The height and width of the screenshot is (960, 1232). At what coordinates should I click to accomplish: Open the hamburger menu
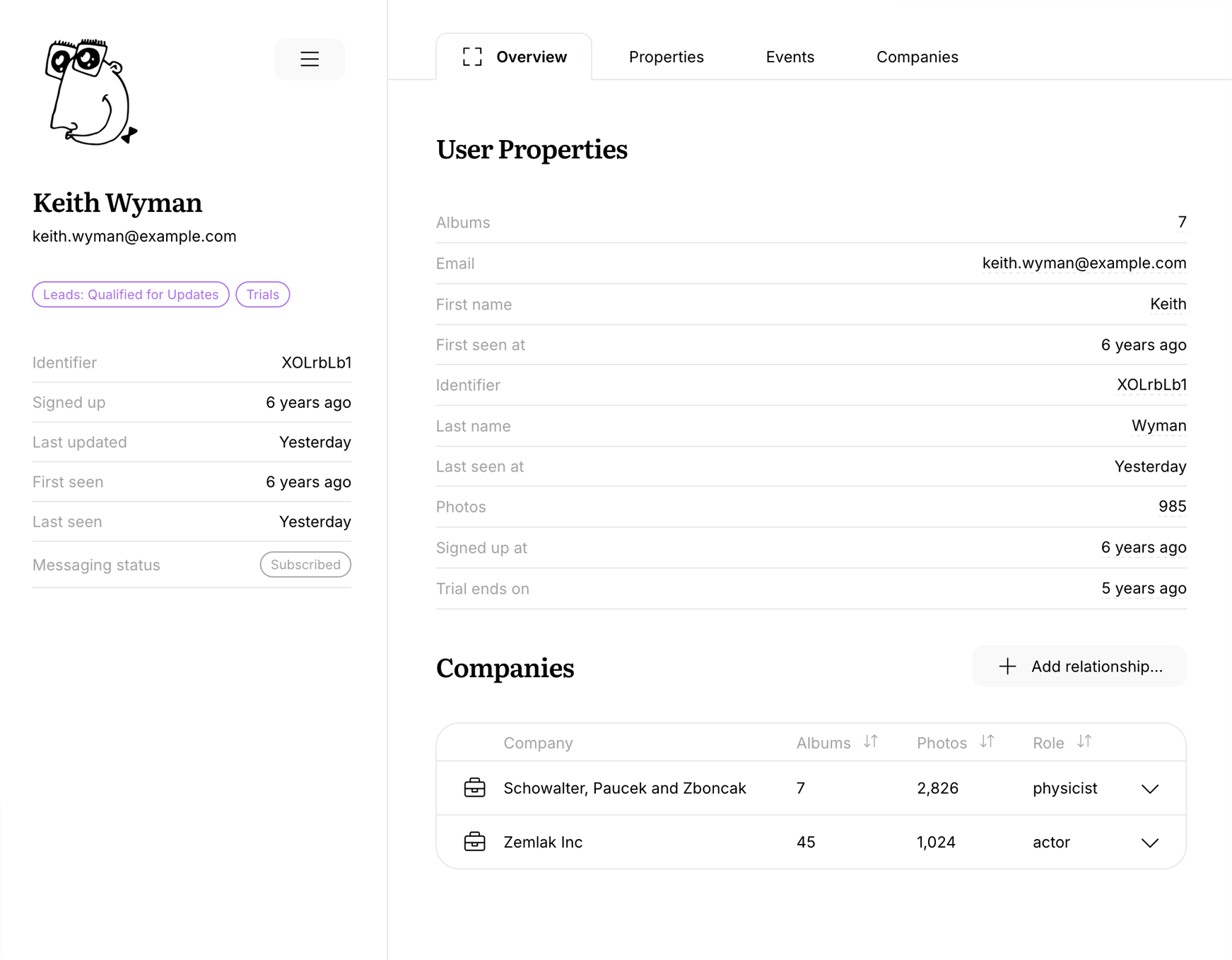point(309,59)
